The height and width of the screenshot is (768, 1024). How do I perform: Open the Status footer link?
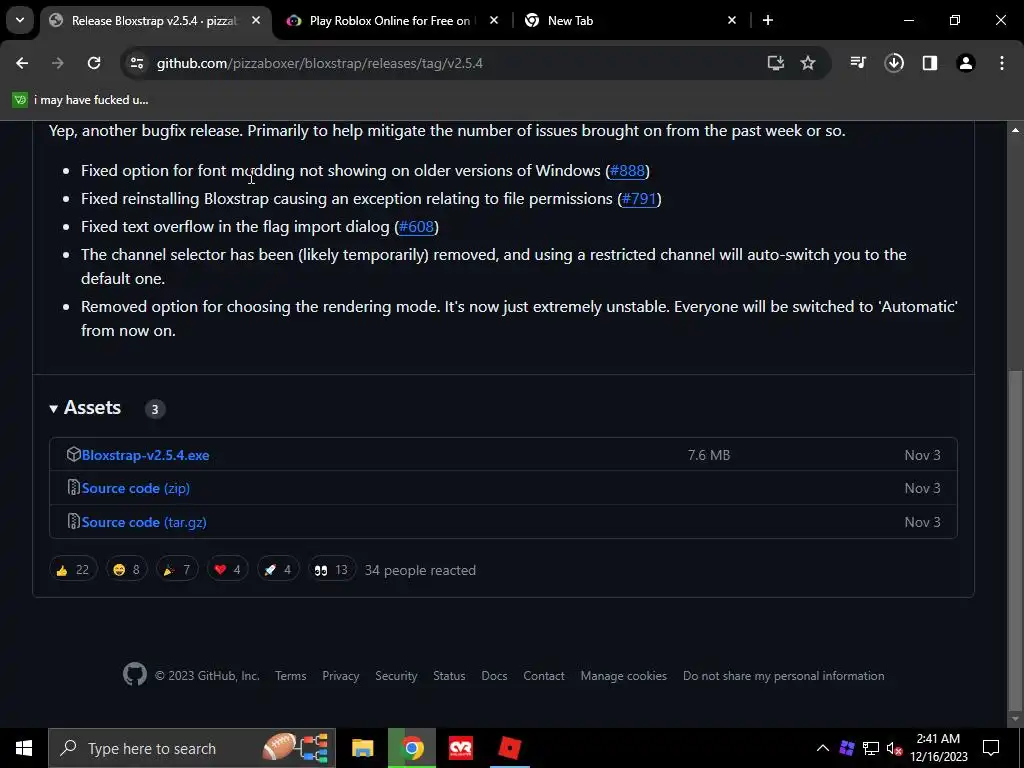tap(449, 676)
